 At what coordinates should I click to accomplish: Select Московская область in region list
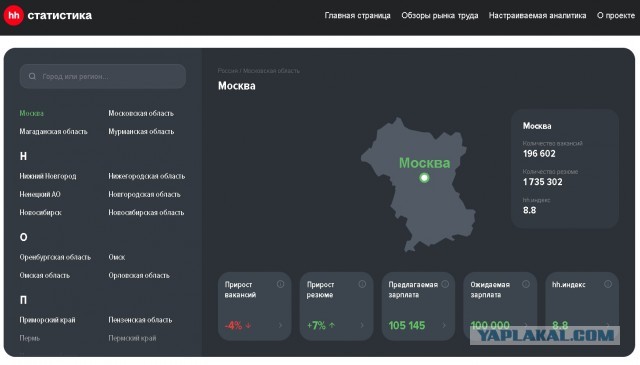coord(141,113)
